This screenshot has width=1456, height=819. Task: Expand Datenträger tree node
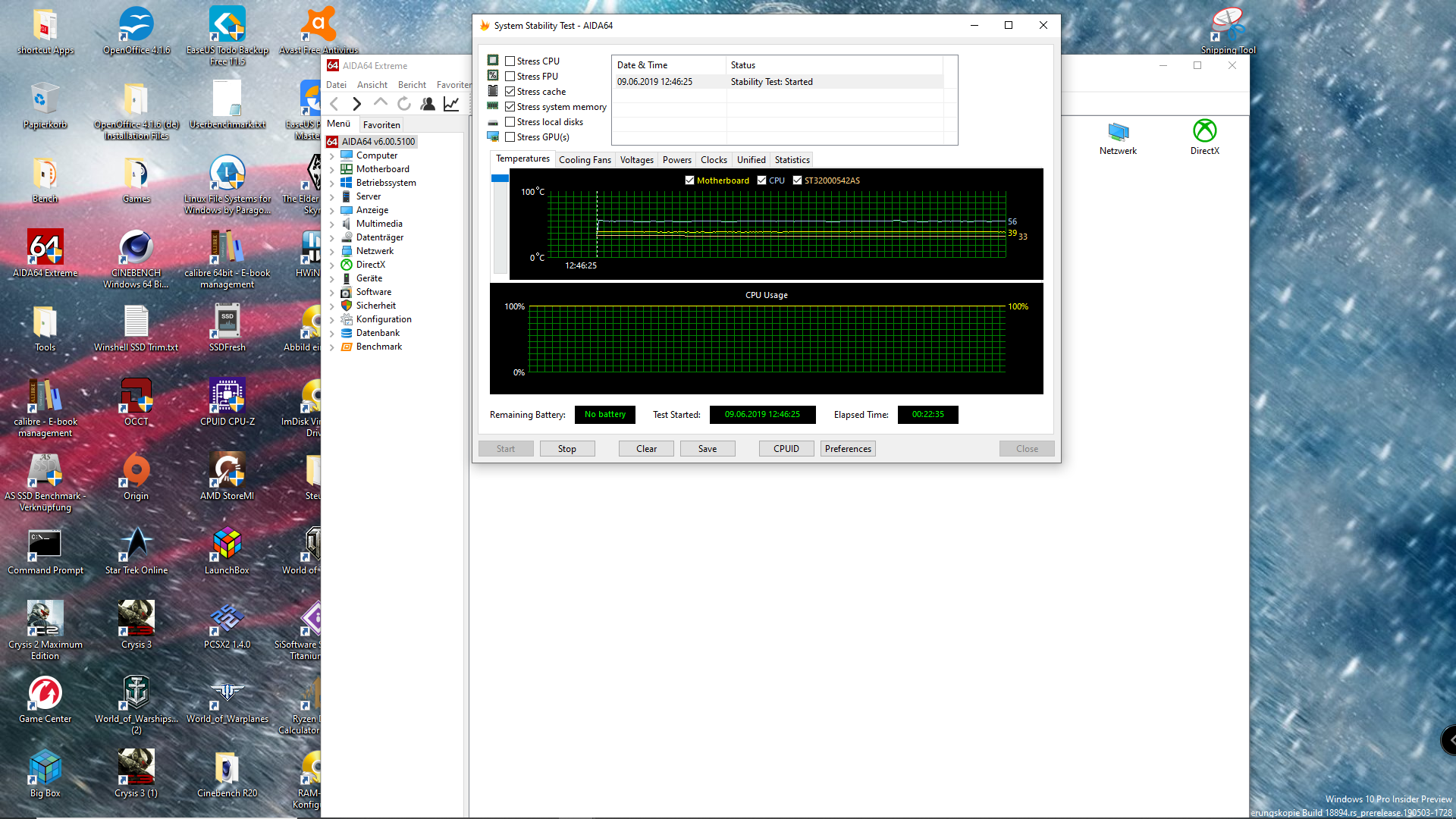tap(332, 238)
